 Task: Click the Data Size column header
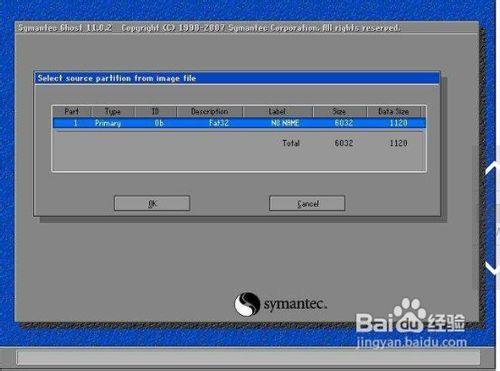pyautogui.click(x=394, y=111)
